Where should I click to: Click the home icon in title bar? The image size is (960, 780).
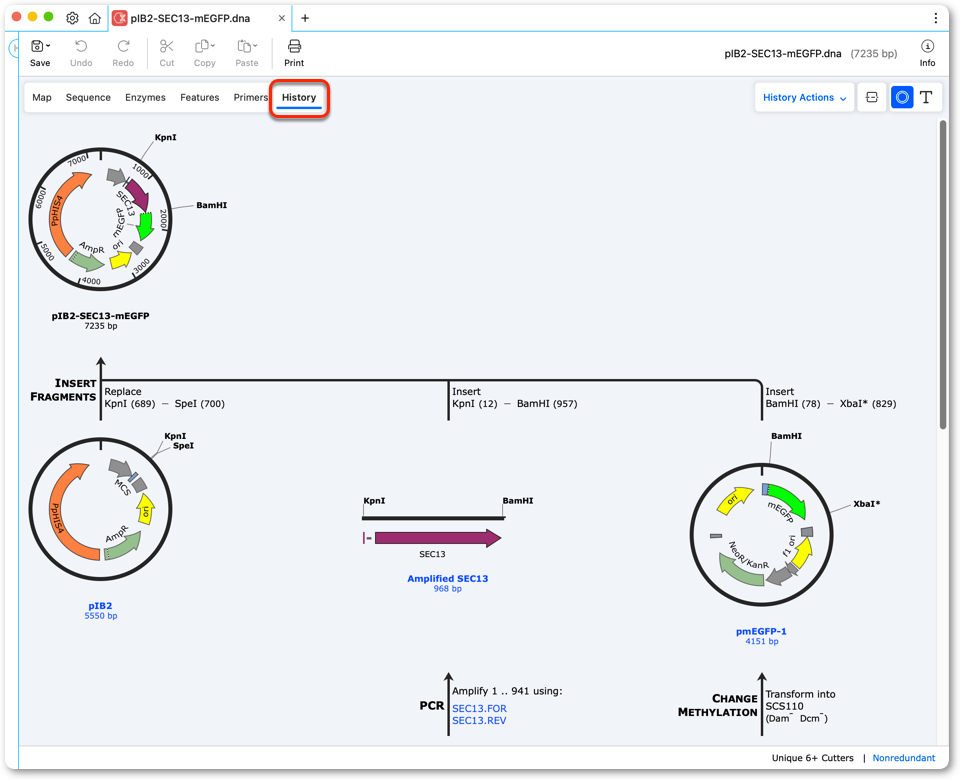(94, 18)
